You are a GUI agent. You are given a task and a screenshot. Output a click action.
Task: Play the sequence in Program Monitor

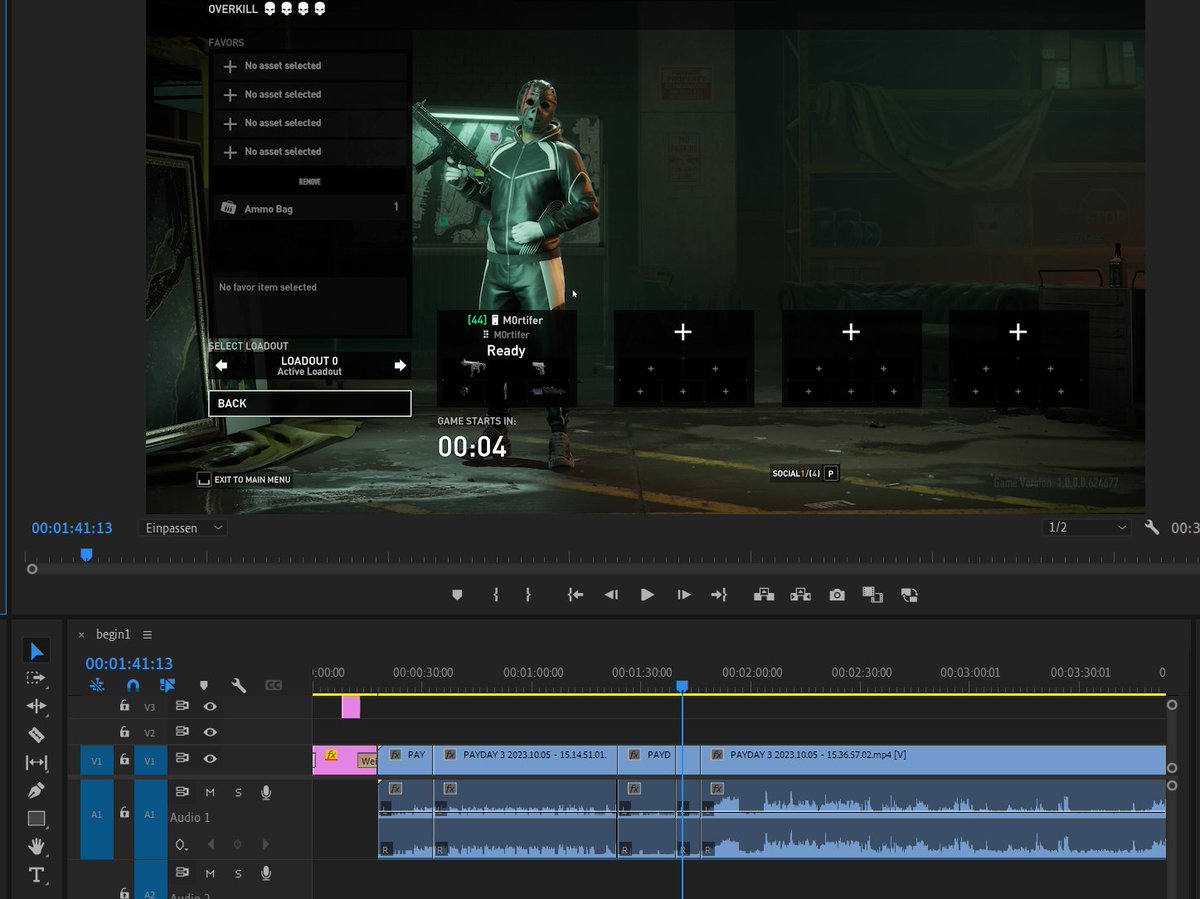click(x=647, y=595)
